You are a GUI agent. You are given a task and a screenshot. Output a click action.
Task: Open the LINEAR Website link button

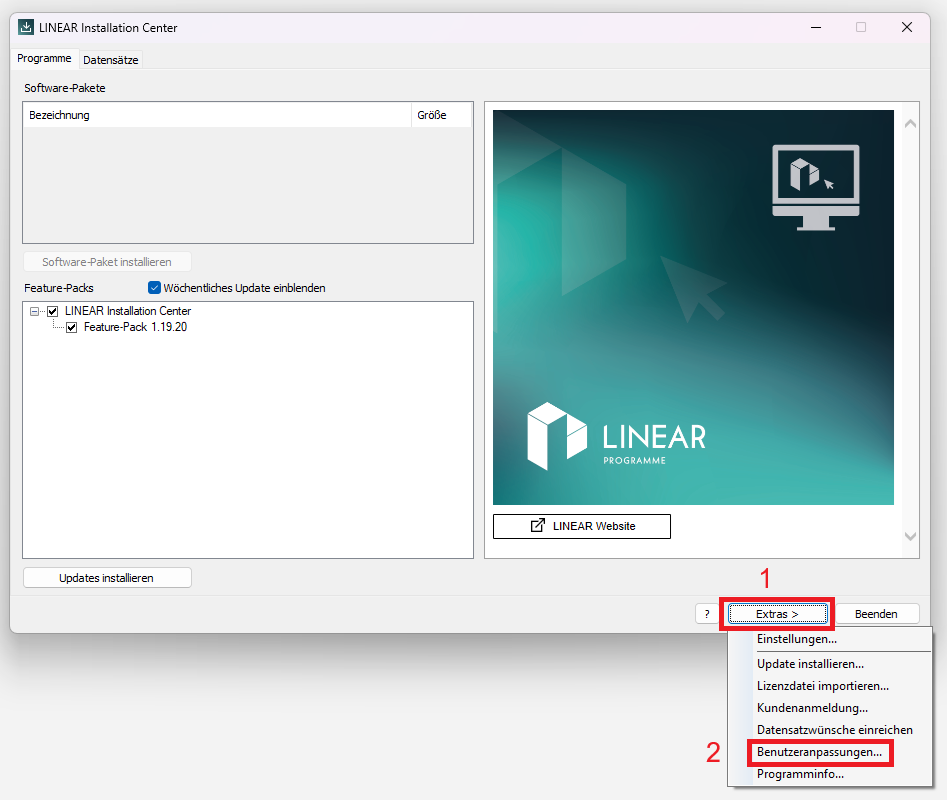[582, 526]
